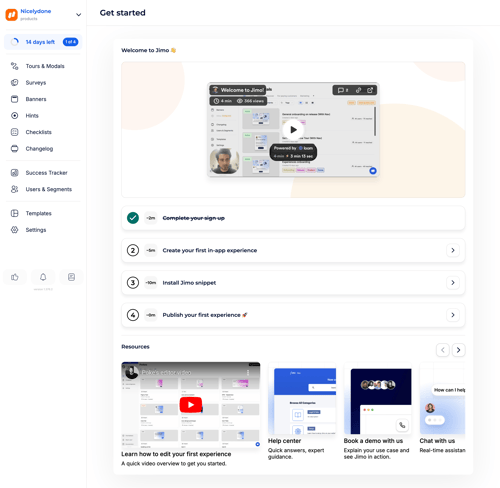The image size is (500, 488).
Task: Open Complete your sign-up step
Action: pyautogui.click(x=293, y=218)
